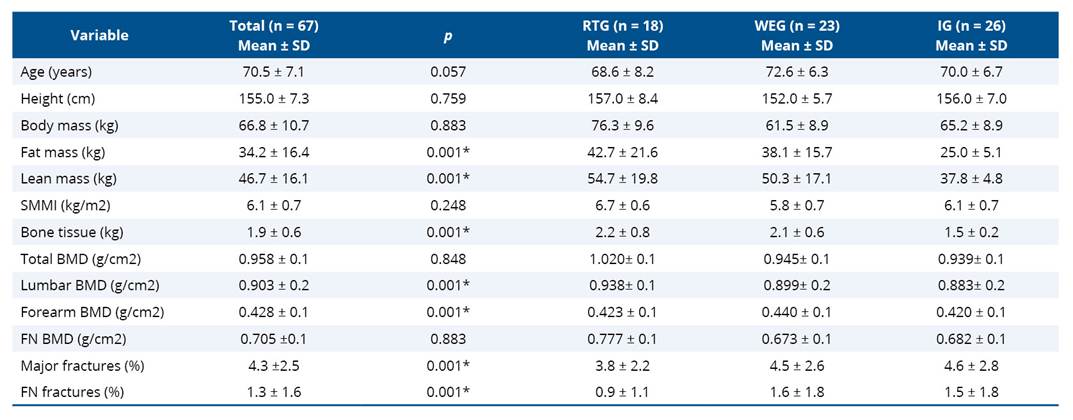This screenshot has width=1073, height=420.
Task: Click the Bone tissue (kg) row label
Action: (x=69, y=231)
